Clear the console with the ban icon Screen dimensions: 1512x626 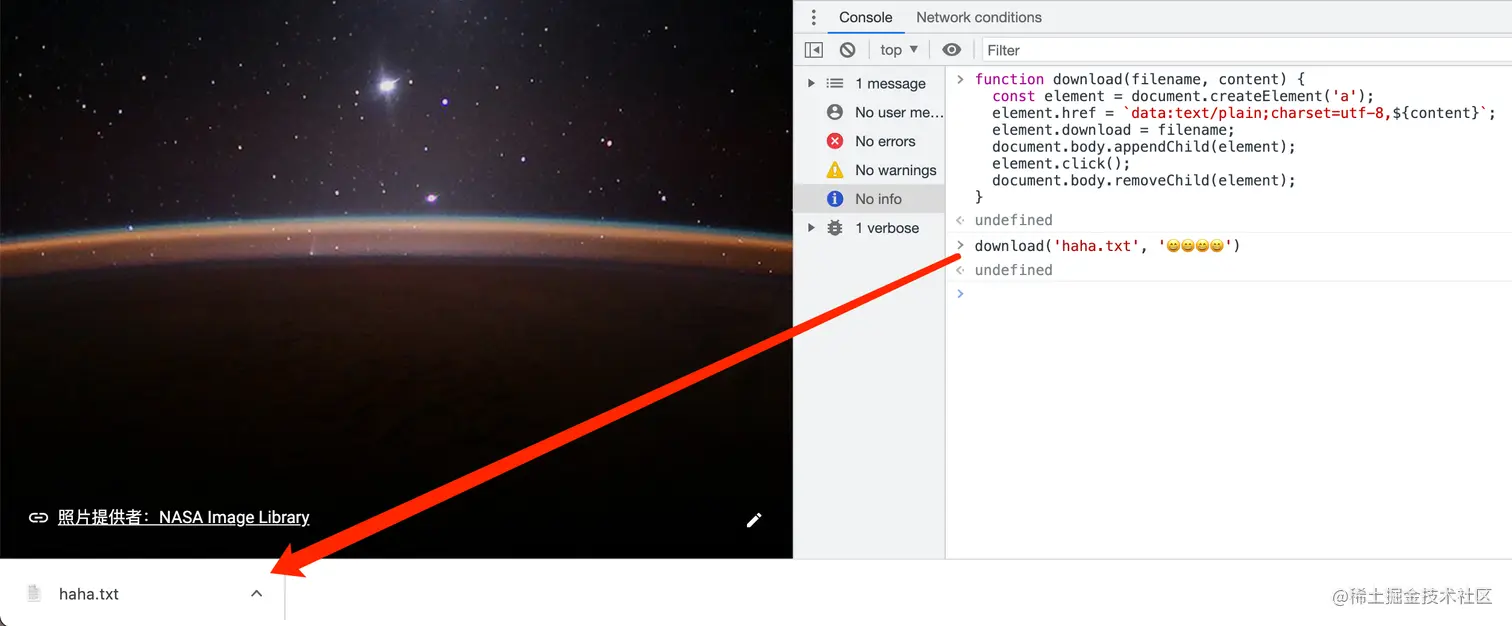coord(847,50)
